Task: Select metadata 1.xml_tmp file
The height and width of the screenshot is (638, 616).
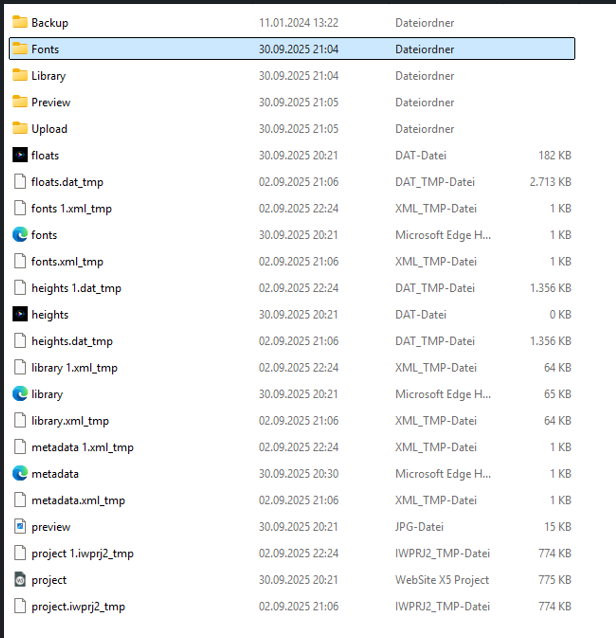Action: coord(82,447)
